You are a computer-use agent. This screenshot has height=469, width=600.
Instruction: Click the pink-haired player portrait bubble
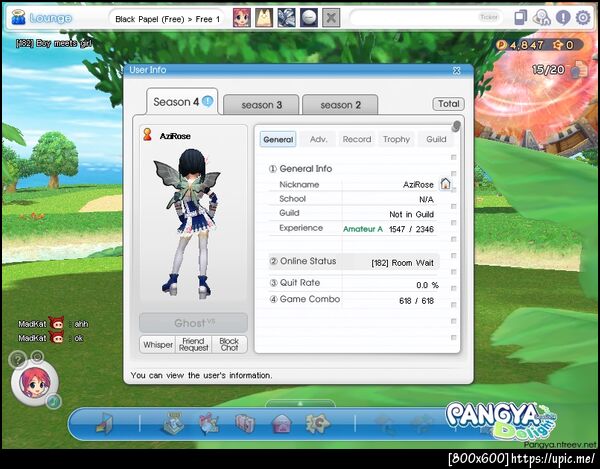pos(34,383)
